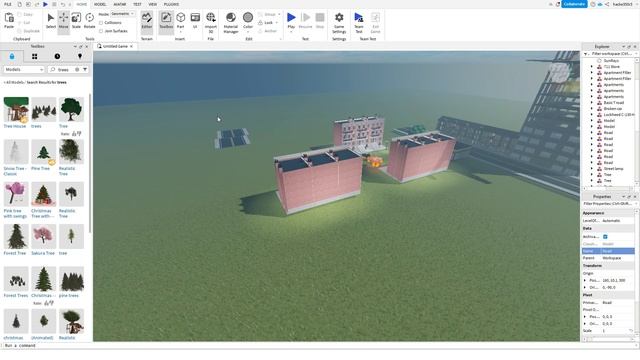Viewport: 640px width, 360px height.
Task: Open the MODEL ribbon tab
Action: tap(100, 4)
